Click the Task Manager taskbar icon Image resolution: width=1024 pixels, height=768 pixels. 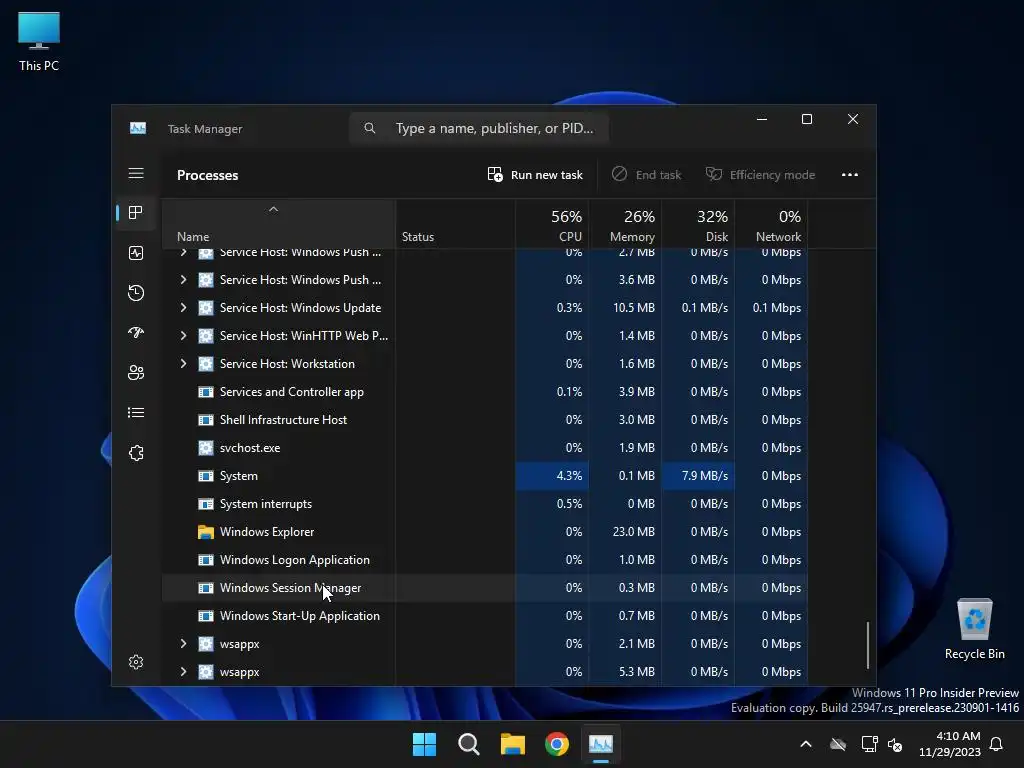[601, 744]
